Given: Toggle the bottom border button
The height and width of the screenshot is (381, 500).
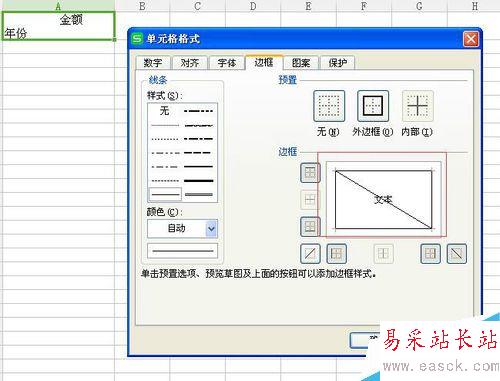Looking at the screenshot, I should click(x=310, y=227).
